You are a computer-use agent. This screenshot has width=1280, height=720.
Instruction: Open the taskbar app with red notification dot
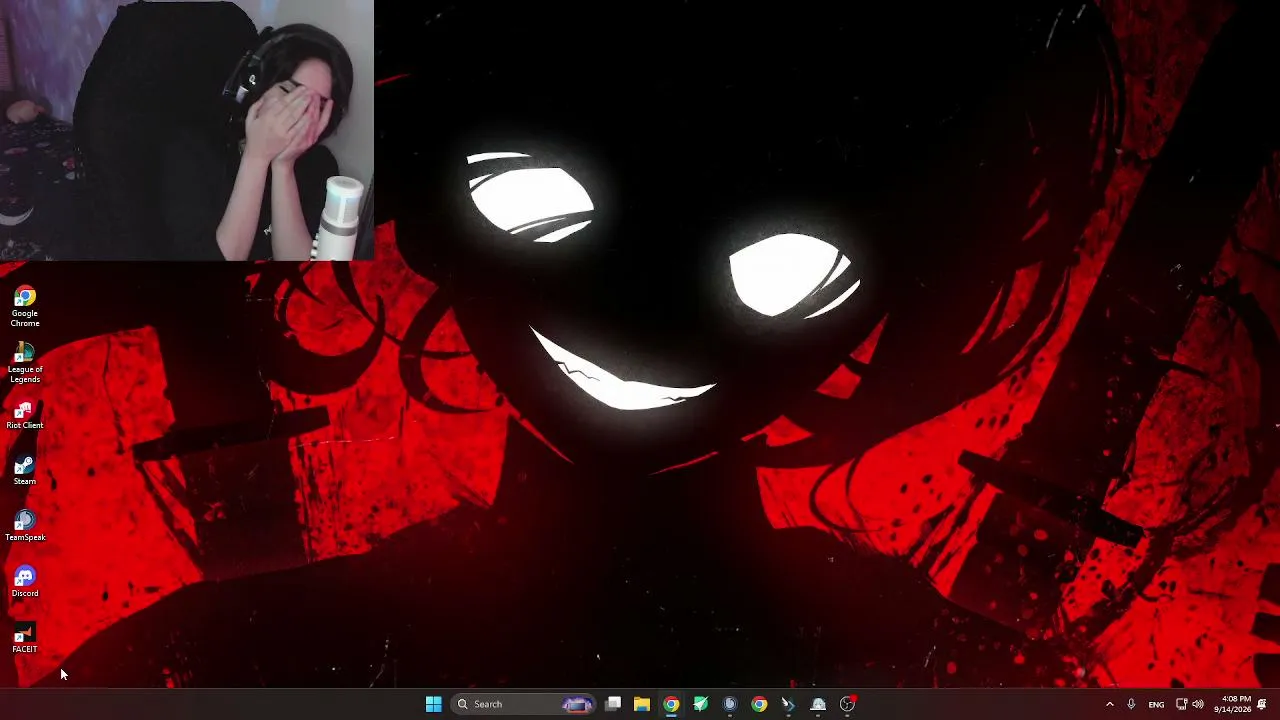pos(847,704)
